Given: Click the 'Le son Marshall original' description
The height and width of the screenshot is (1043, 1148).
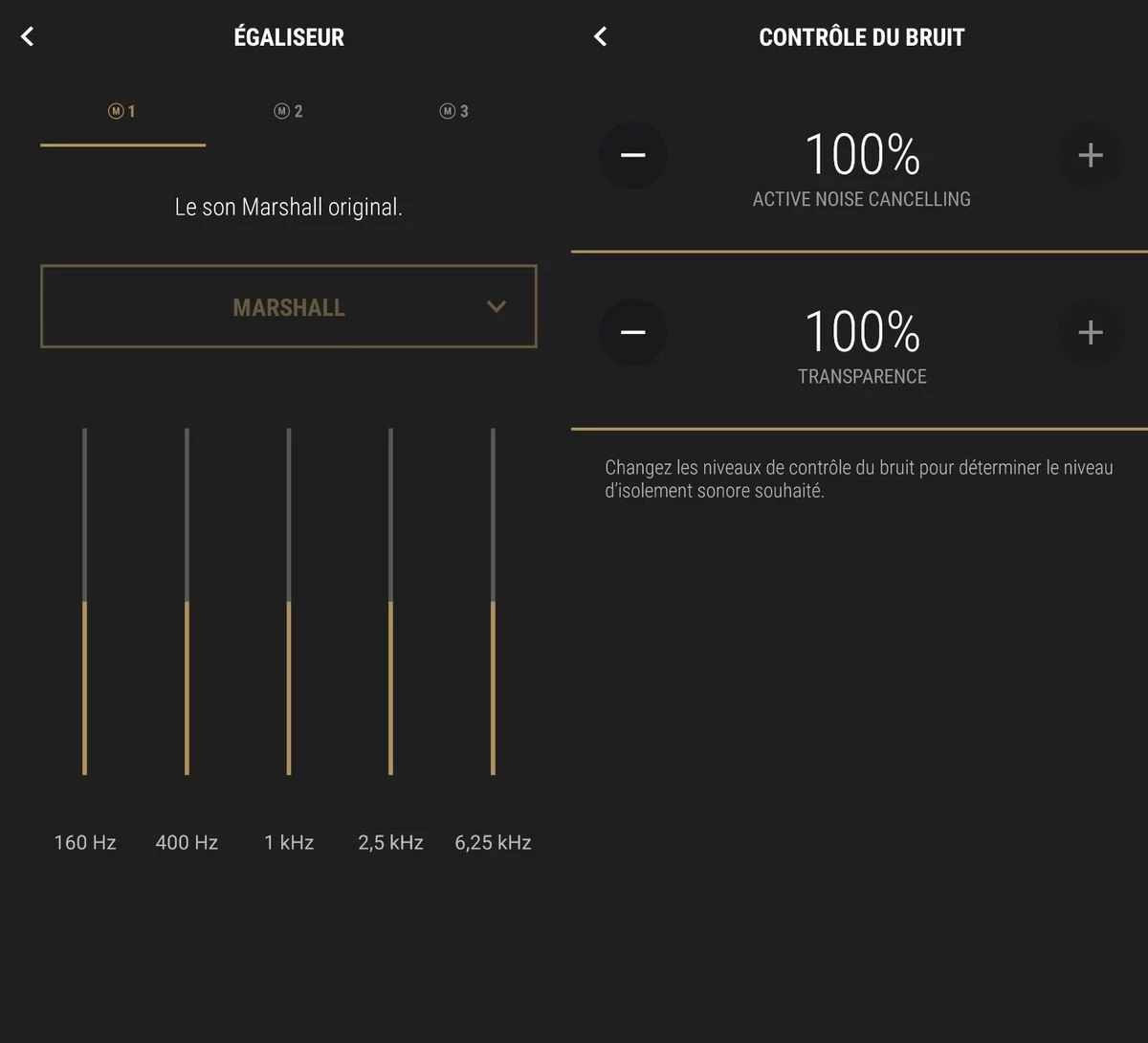Looking at the screenshot, I should coord(288,208).
